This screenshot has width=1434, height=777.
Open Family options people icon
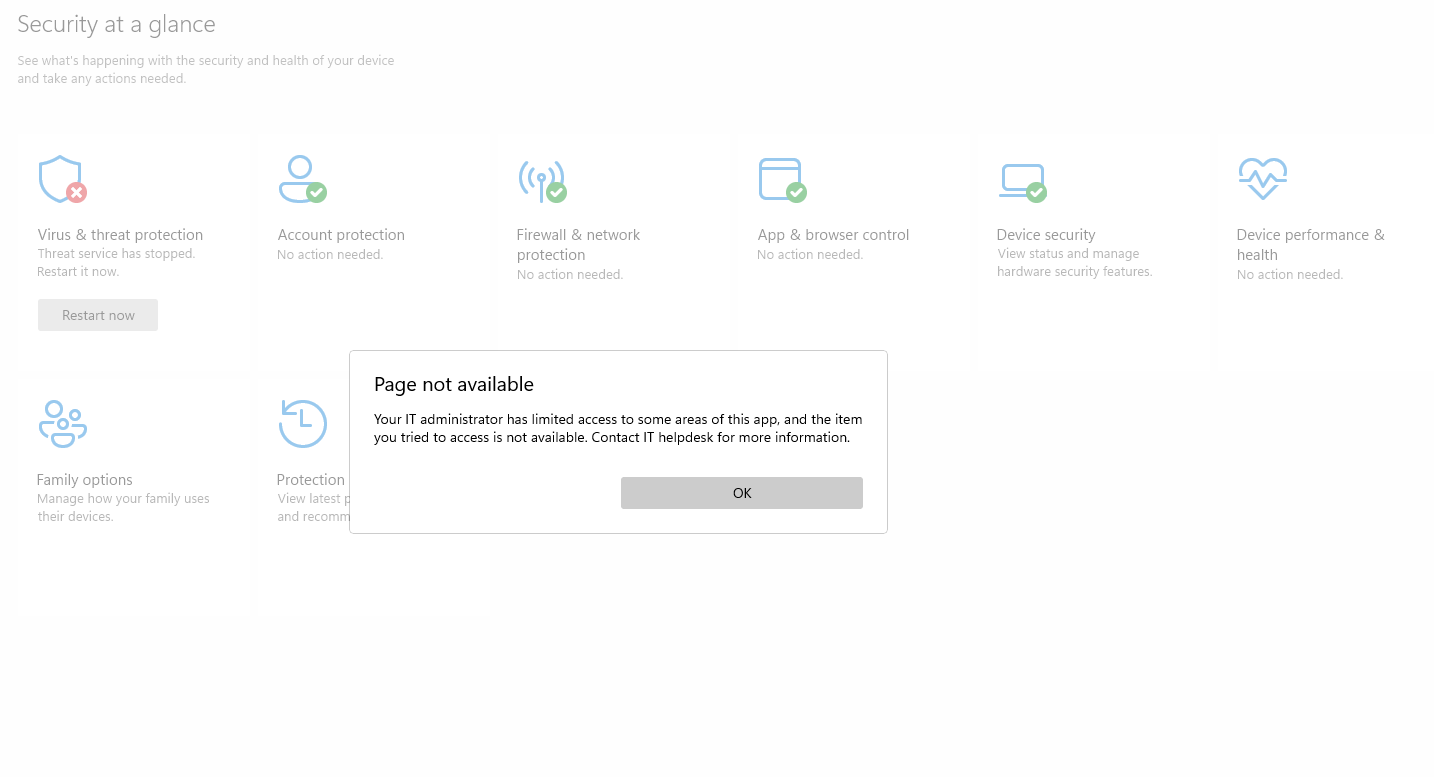pos(62,424)
